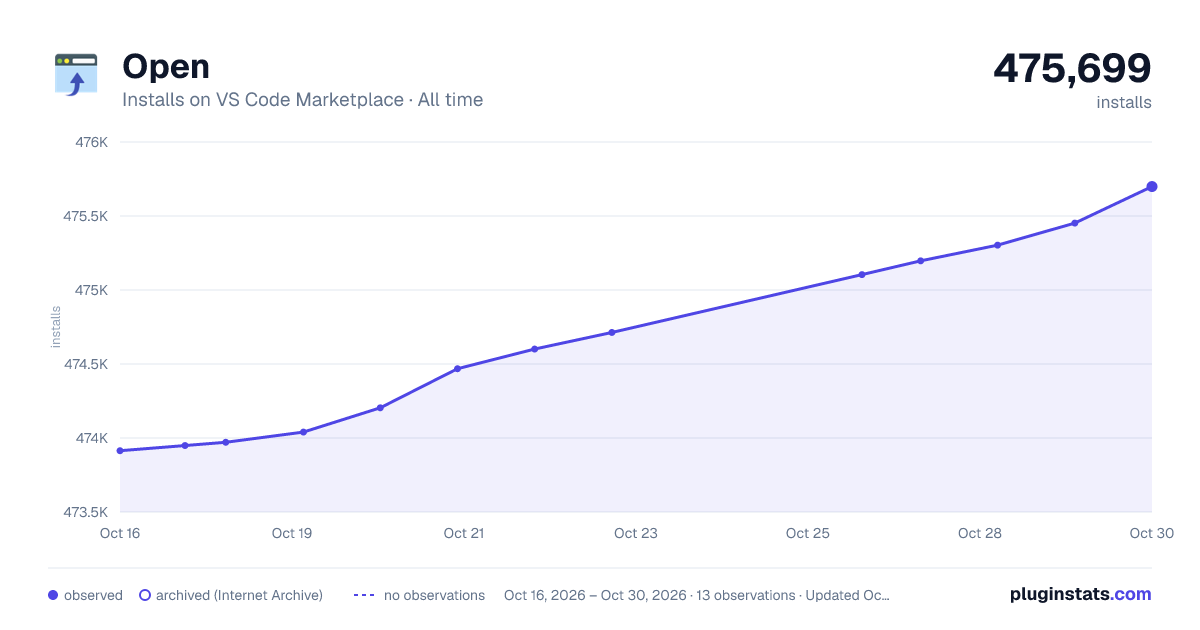The image size is (1200, 630).
Task: Open the pluginstats.com link
Action: [1081, 594]
